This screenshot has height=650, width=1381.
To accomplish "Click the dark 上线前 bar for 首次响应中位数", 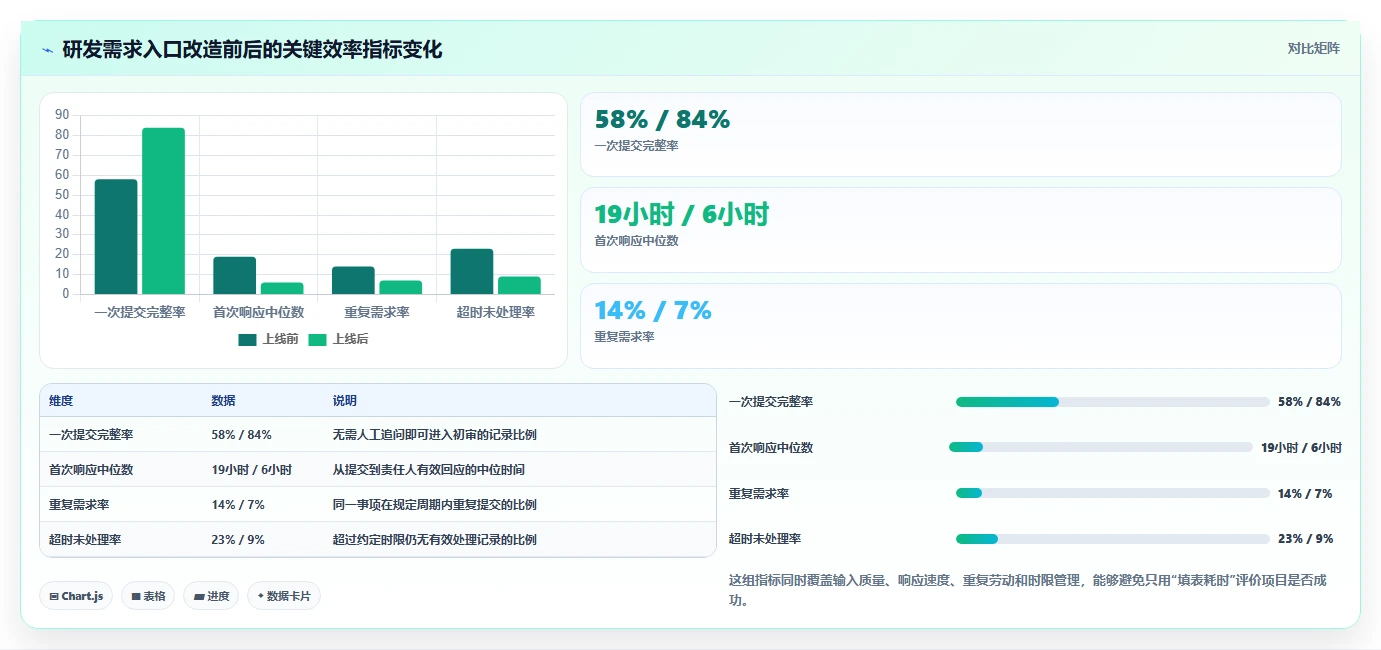I will point(235,275).
